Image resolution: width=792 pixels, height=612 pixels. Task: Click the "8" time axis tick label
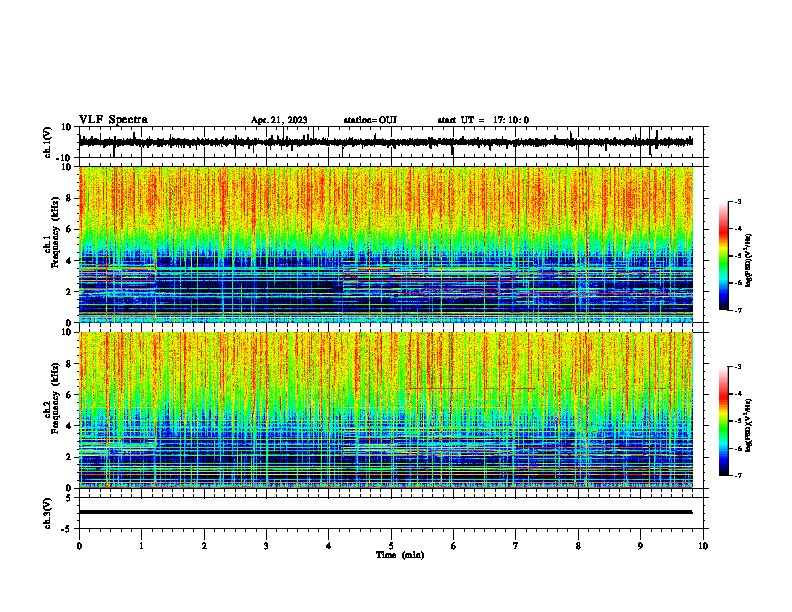(x=578, y=546)
